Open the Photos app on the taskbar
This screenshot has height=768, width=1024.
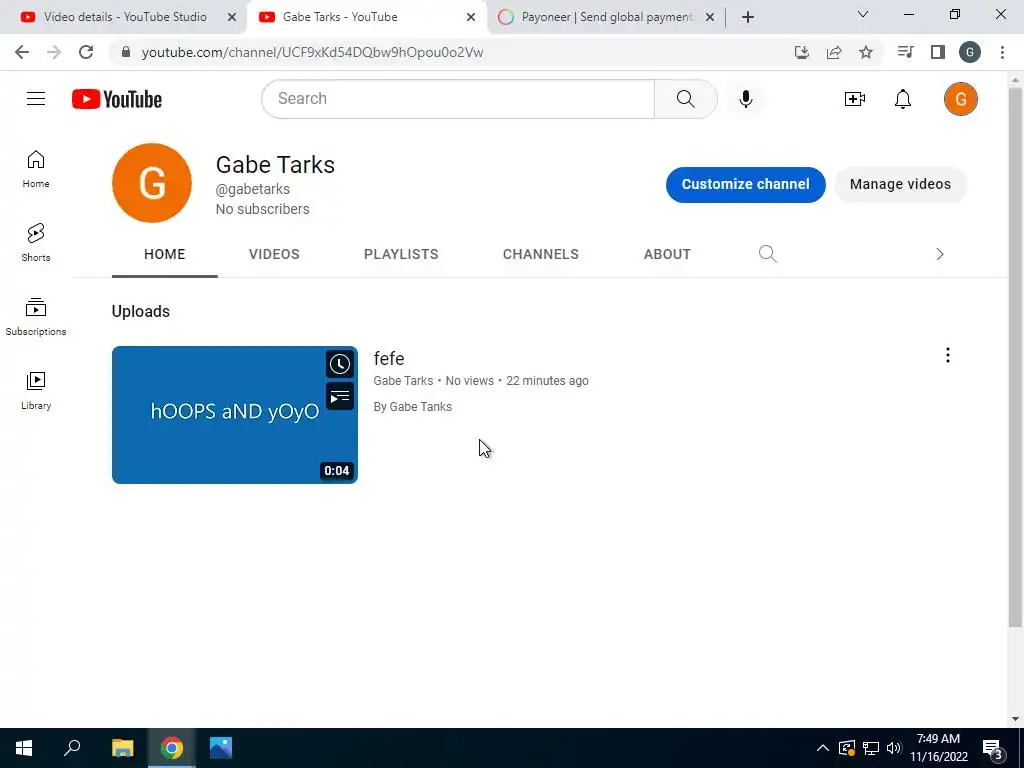221,748
